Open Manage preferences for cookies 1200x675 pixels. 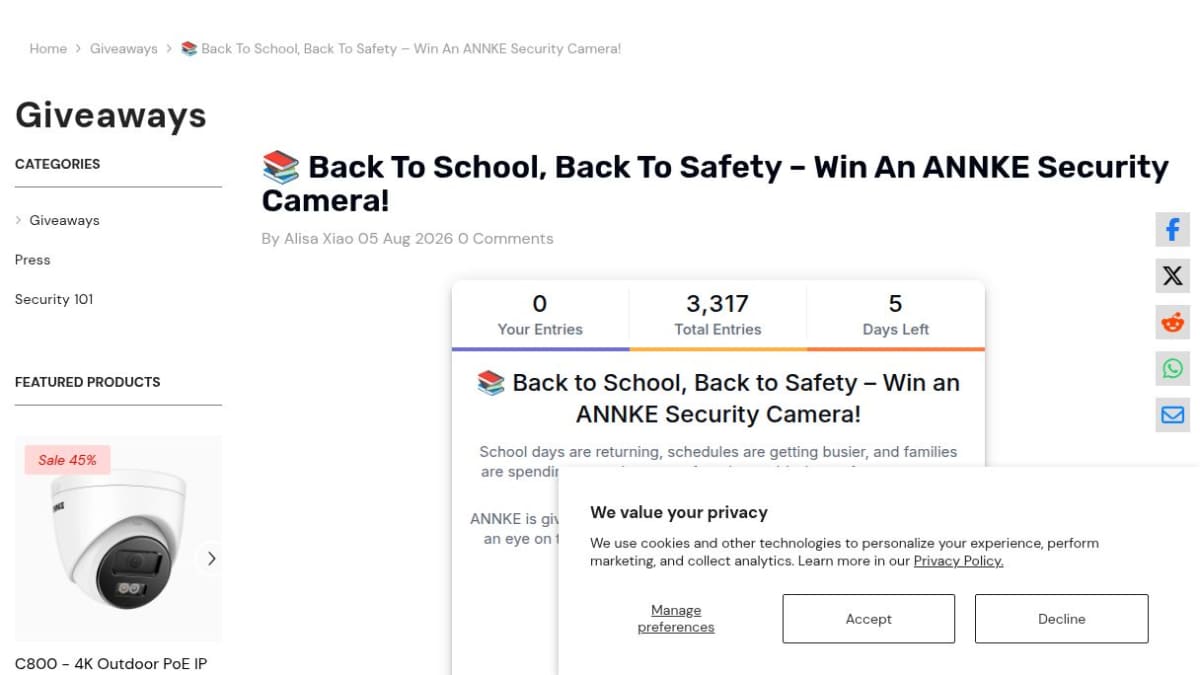(676, 619)
